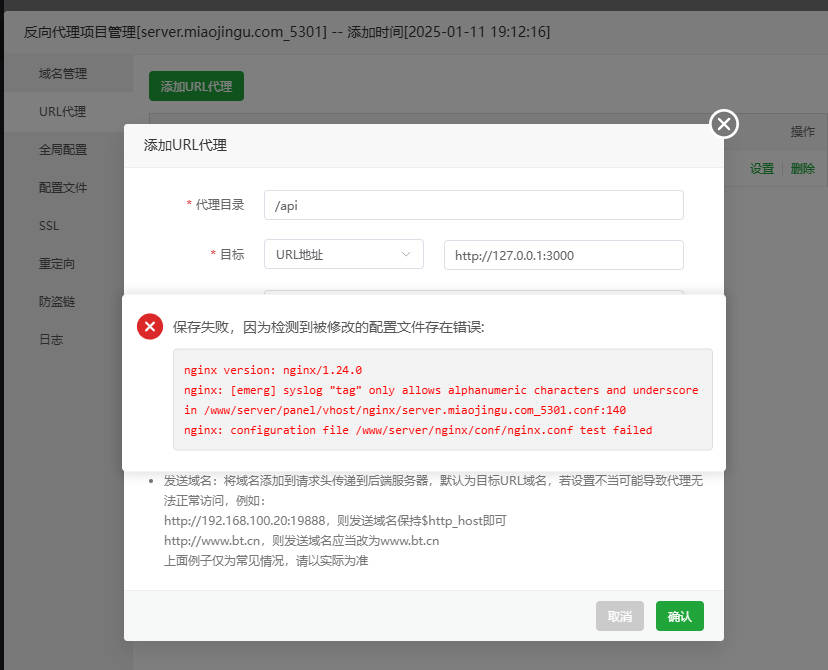Click the green 添加URL代理 button
The image size is (828, 670).
(196, 86)
